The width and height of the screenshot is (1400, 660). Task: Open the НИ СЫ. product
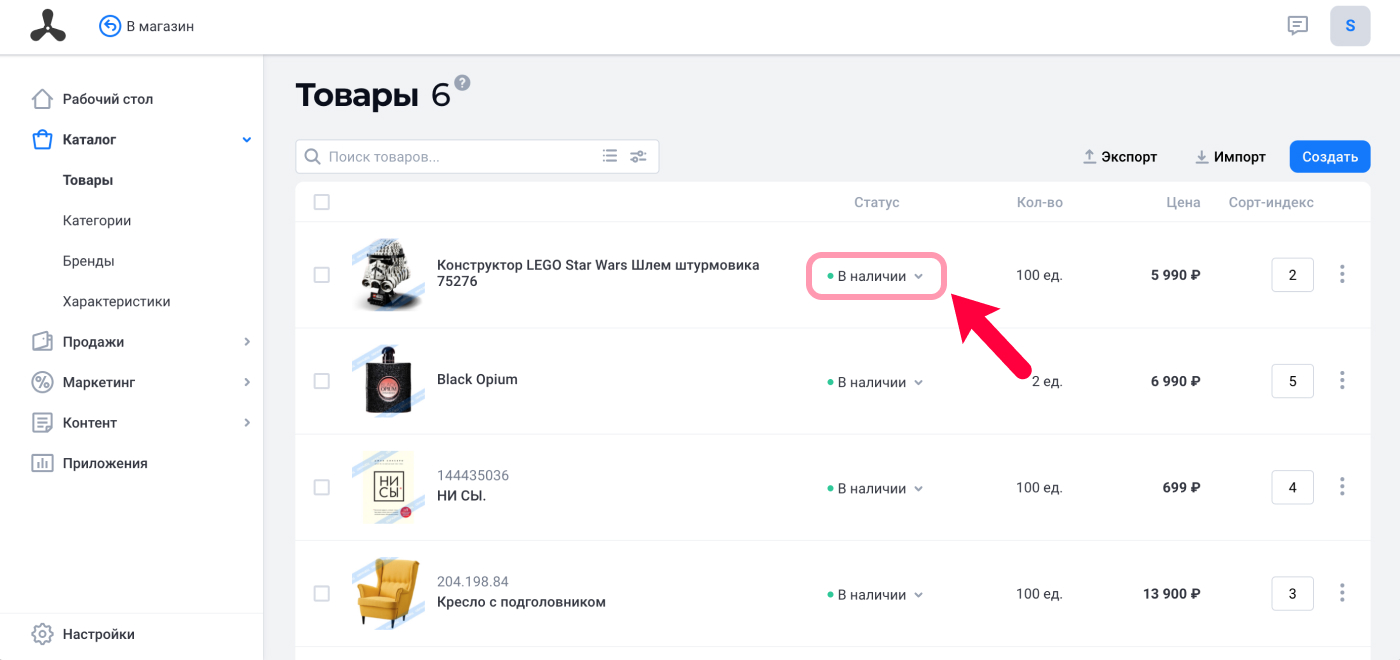(x=461, y=496)
